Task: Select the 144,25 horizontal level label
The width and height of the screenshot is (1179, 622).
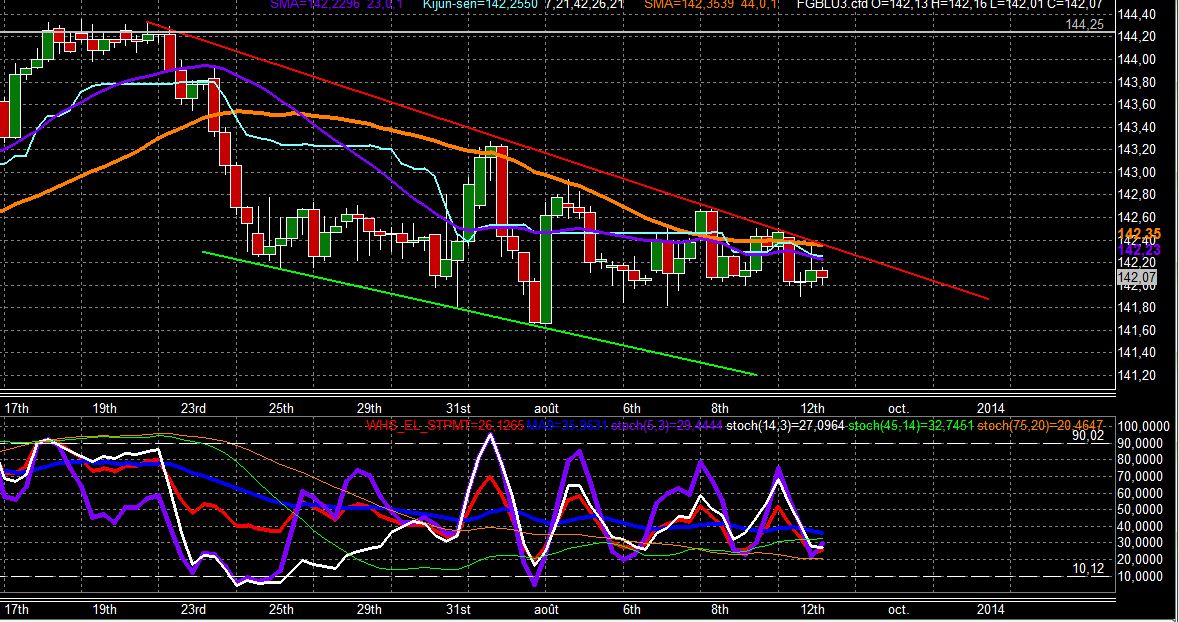Action: coord(1085,25)
